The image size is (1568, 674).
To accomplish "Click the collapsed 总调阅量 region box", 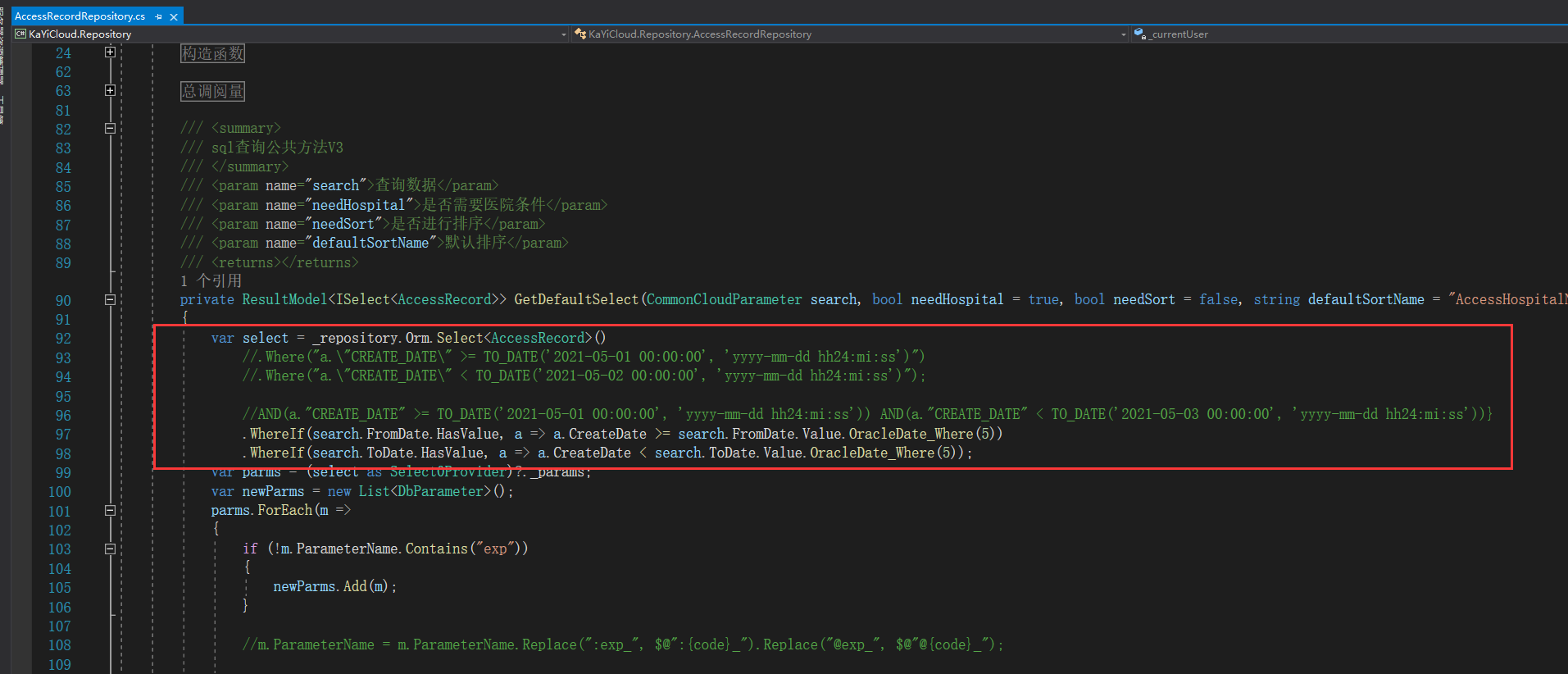I will coord(212,91).
